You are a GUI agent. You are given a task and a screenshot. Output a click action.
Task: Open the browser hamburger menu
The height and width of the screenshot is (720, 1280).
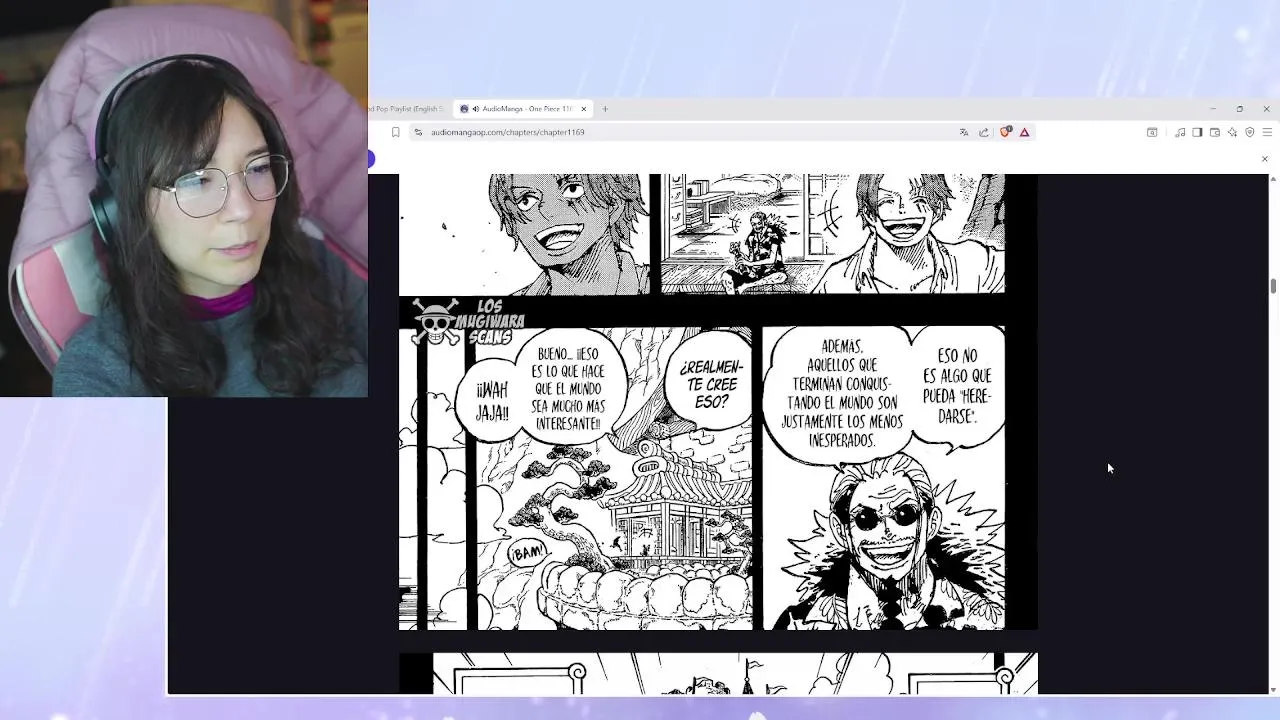pos(1266,132)
